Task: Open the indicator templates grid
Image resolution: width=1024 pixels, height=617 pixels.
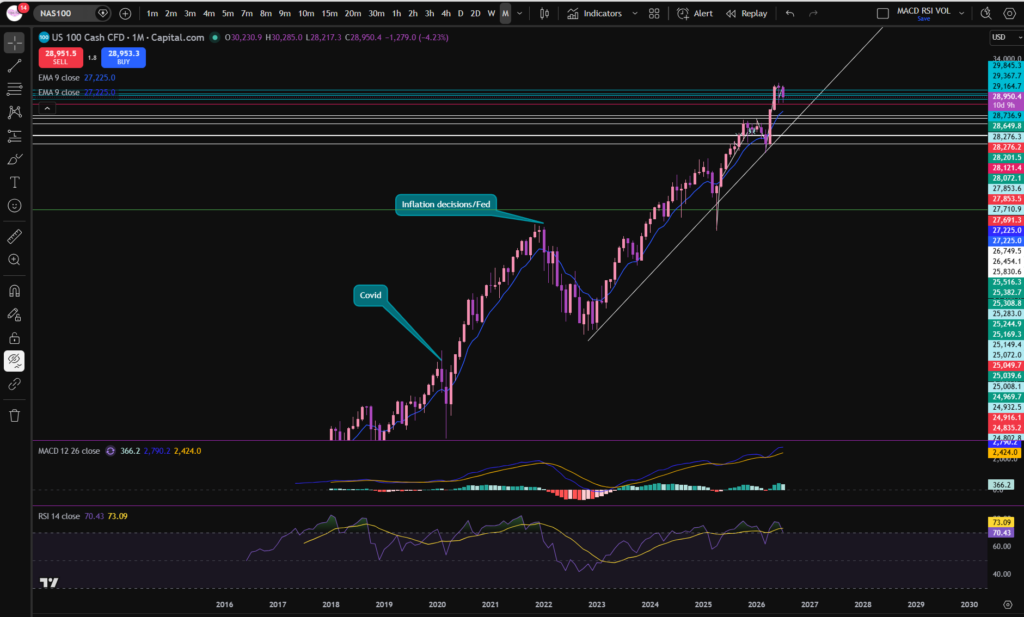Action: (654, 13)
